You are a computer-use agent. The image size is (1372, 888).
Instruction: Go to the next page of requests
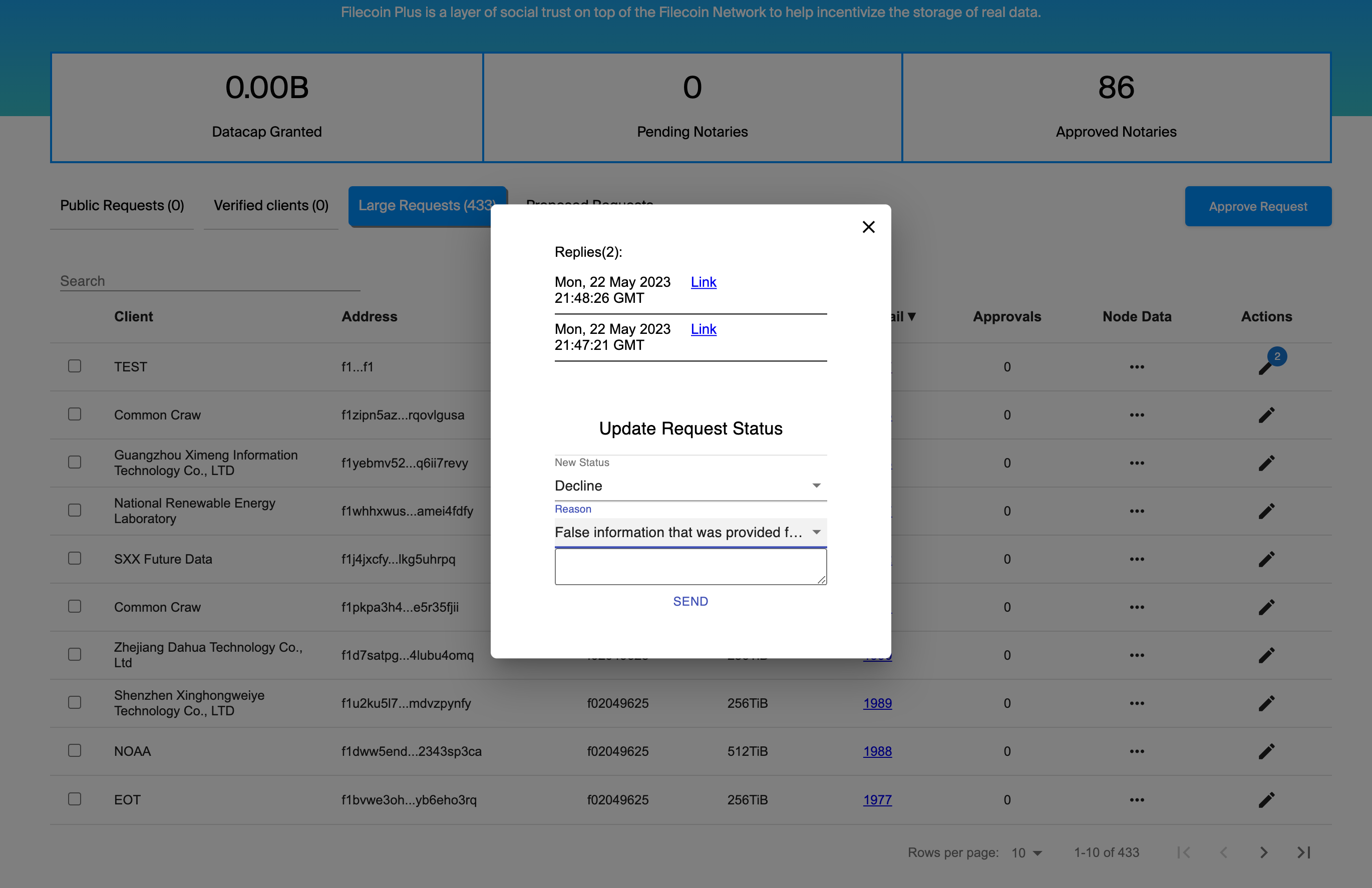[x=1265, y=852]
